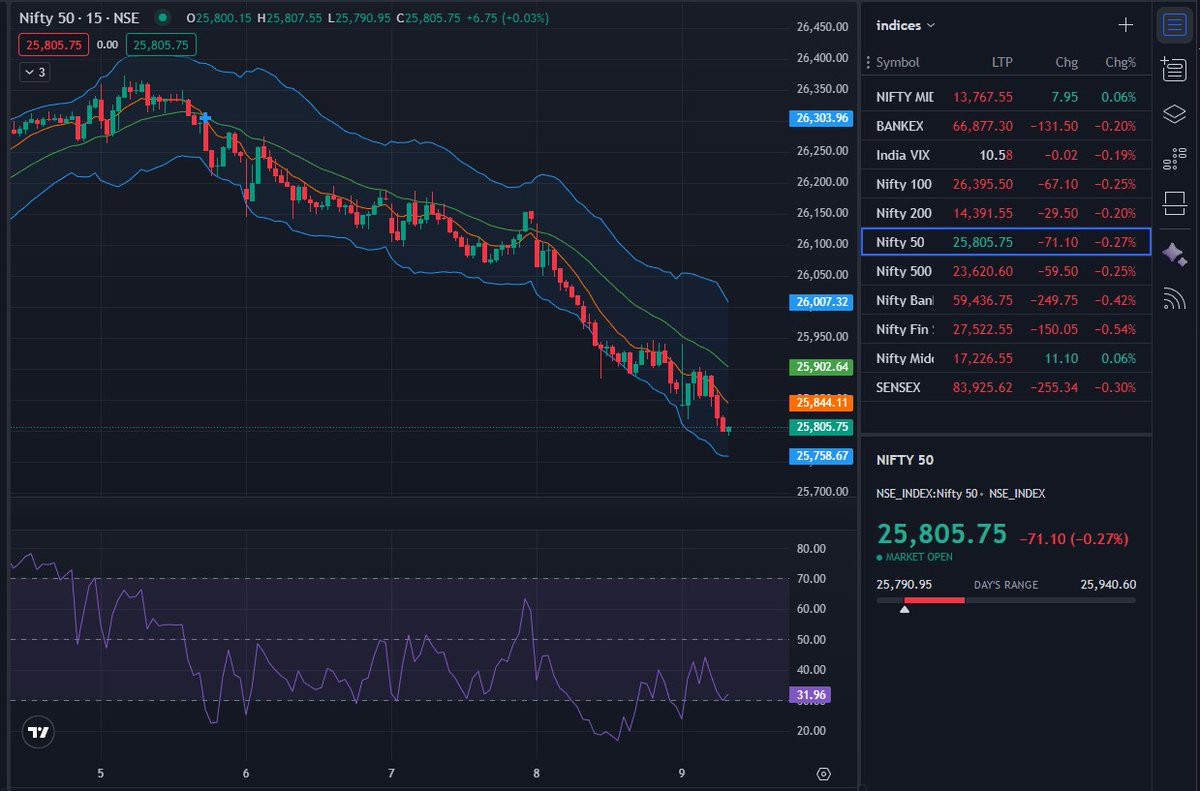1200x791 pixels.
Task: Select SENSEX row in watchlist
Action: [x=1006, y=387]
